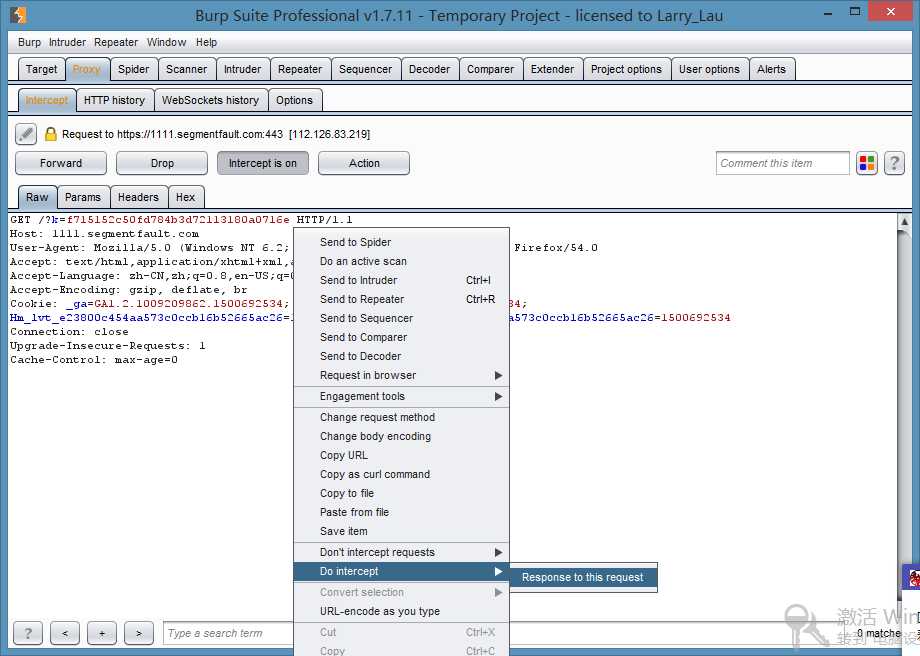
Task: Open the Window menu
Action: coord(166,42)
